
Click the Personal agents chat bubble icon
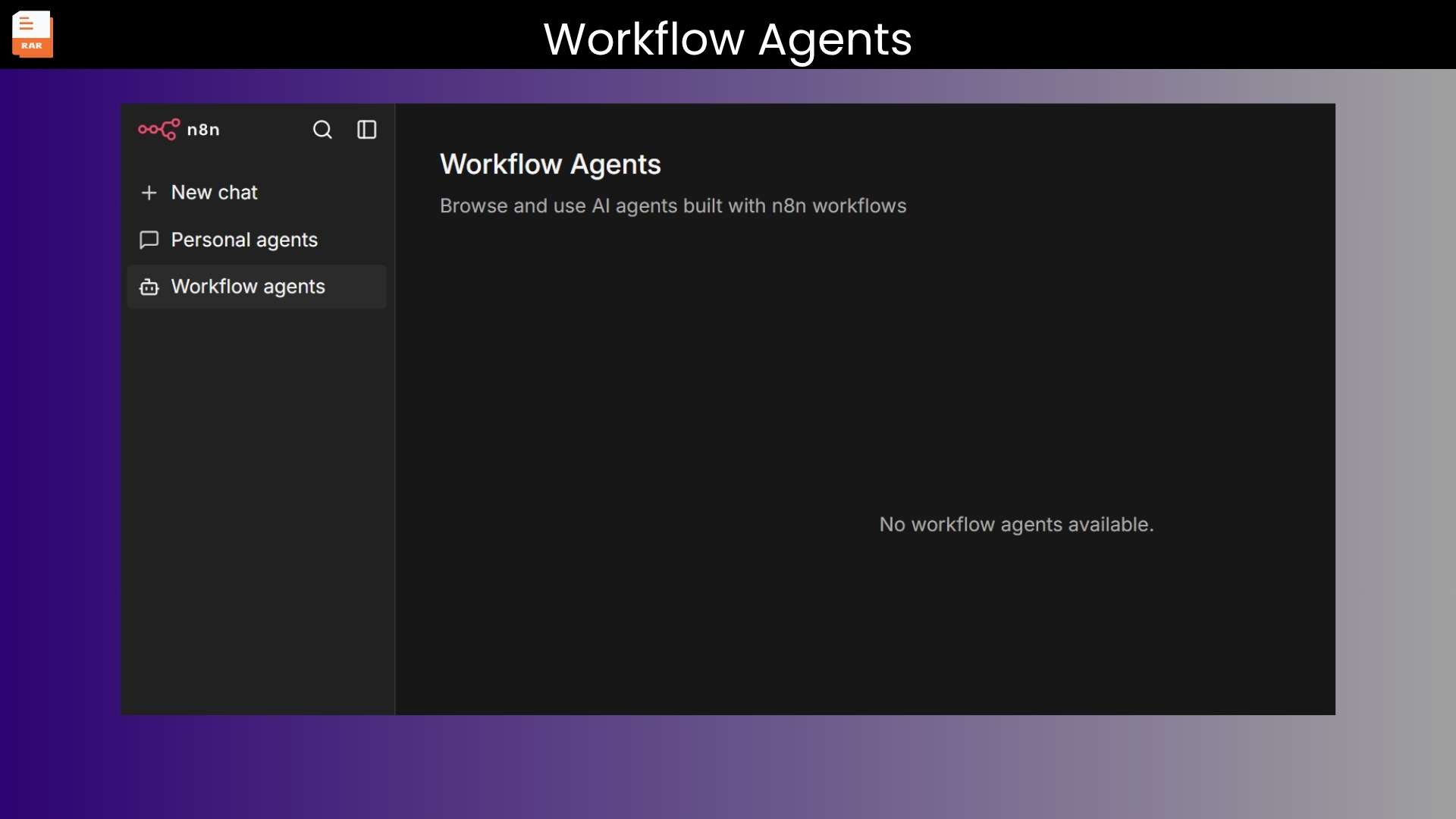(x=149, y=240)
